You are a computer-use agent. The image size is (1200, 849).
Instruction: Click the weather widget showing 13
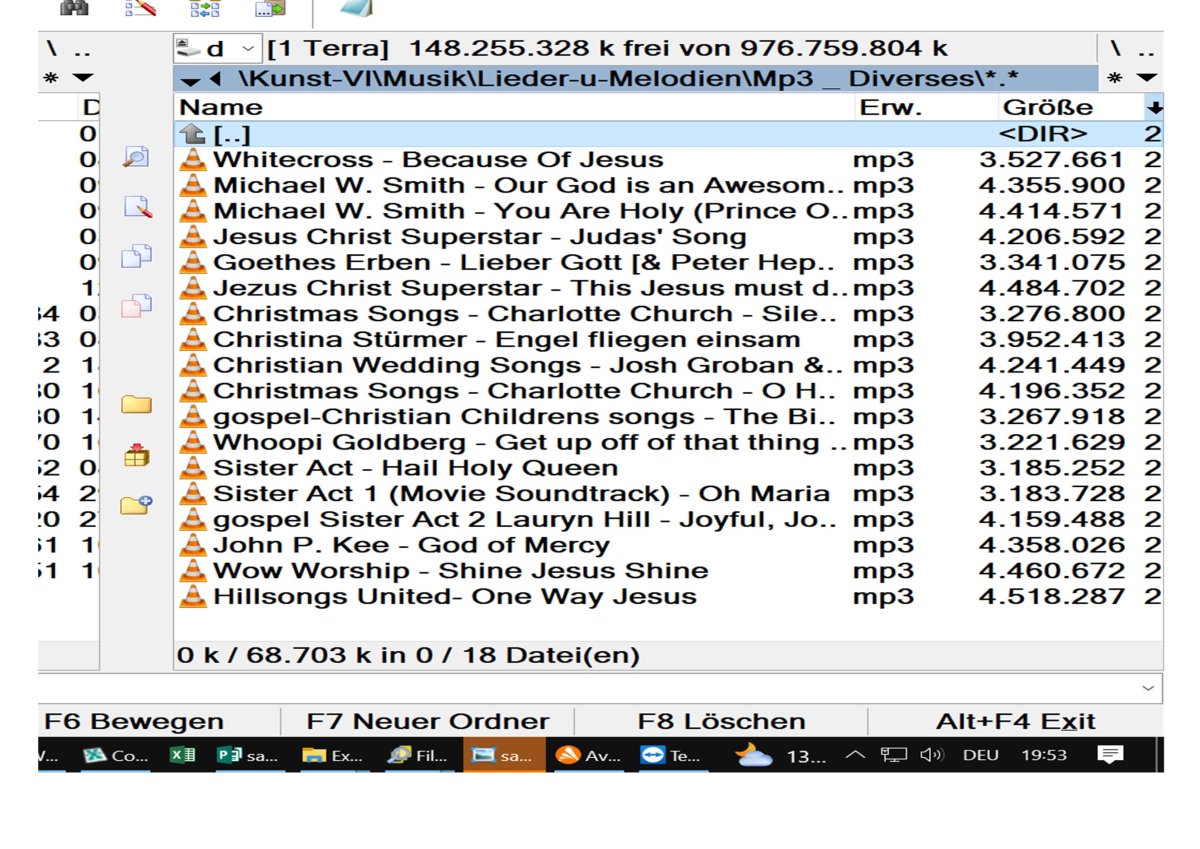click(782, 756)
